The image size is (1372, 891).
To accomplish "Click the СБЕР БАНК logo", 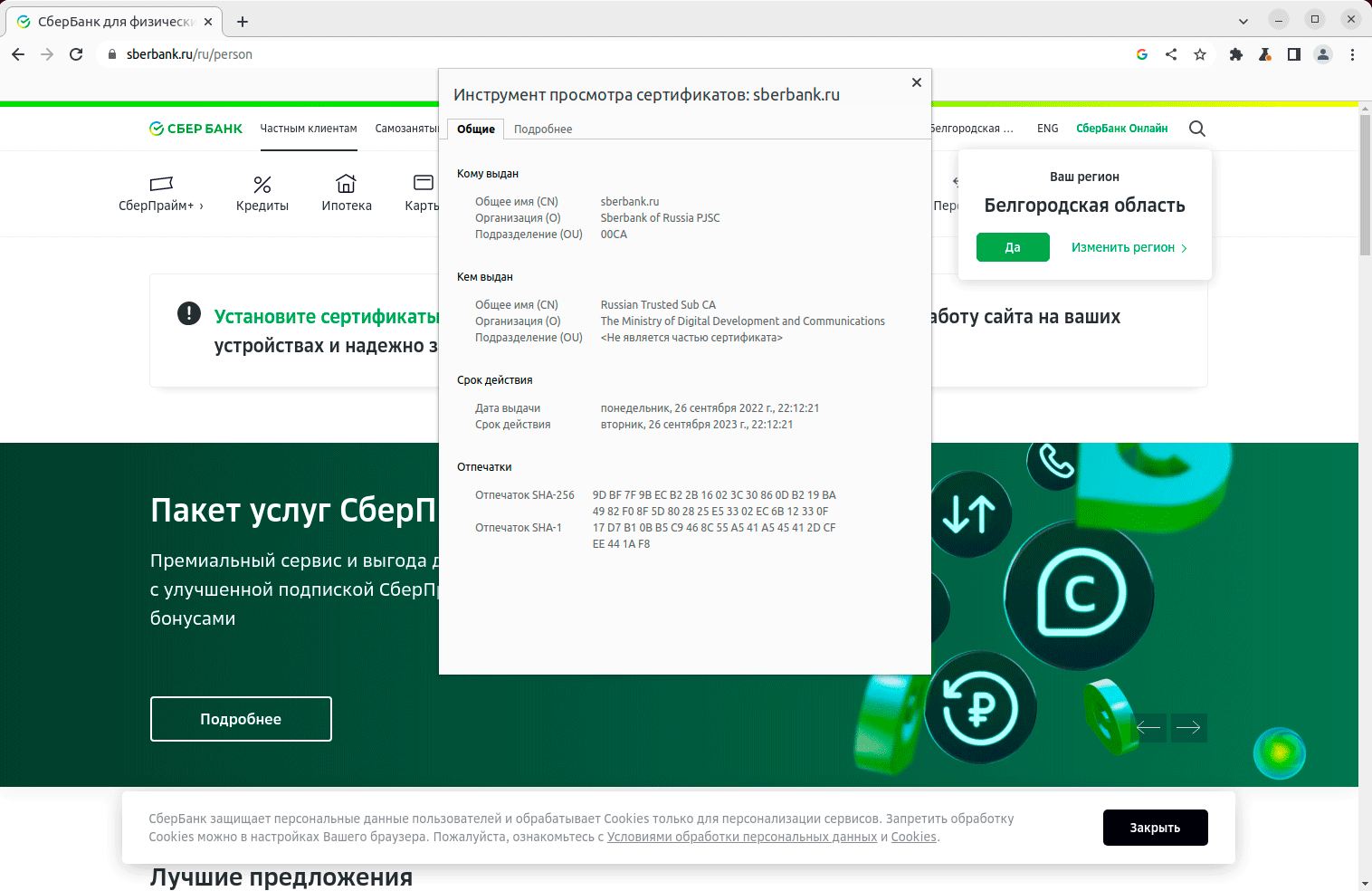I will tap(195, 129).
